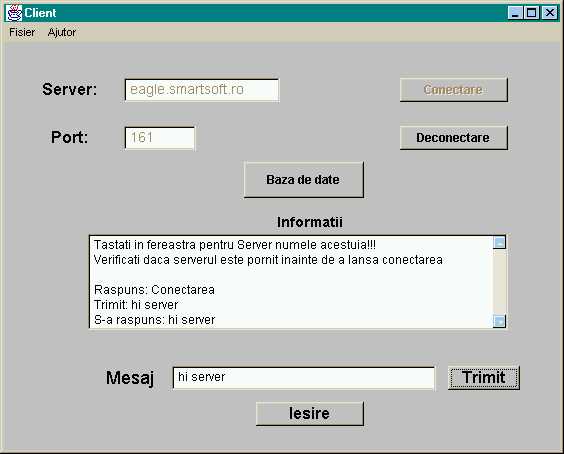Screen dimensions: 564x454
Task: Click the Server address text field
Action: (x=202, y=90)
